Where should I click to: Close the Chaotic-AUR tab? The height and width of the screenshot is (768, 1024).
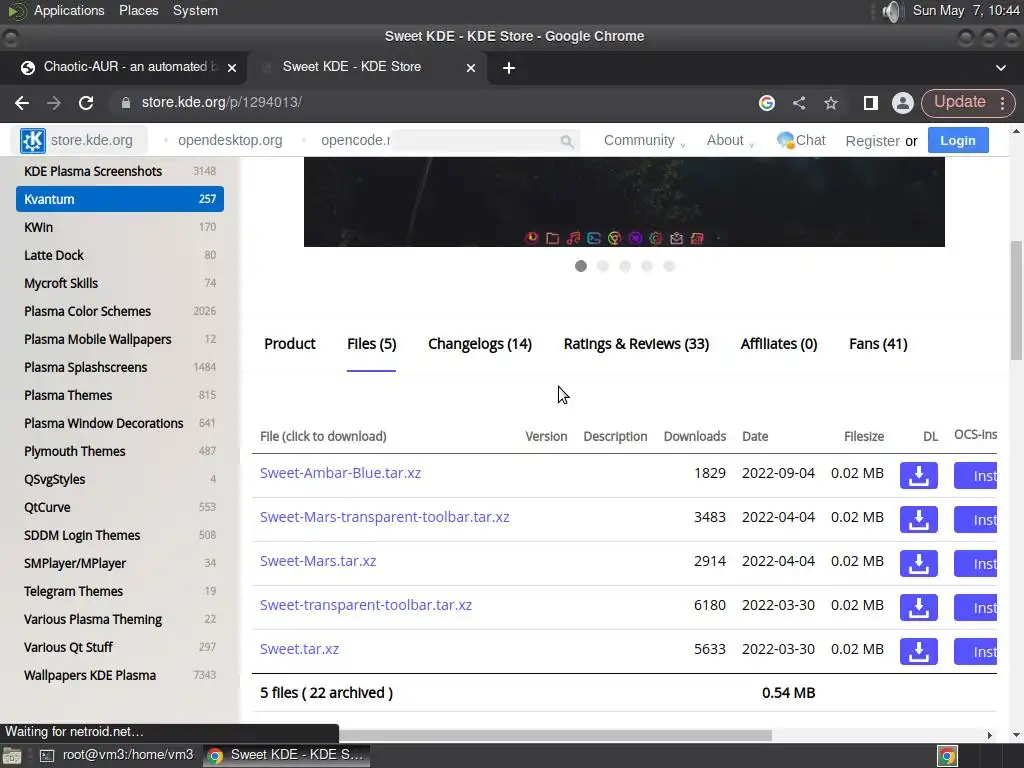(x=232, y=68)
